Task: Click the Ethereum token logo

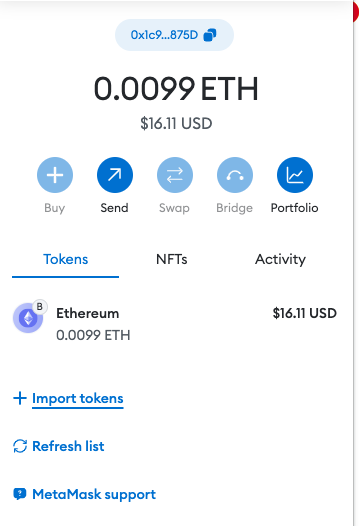Action: pos(28,318)
